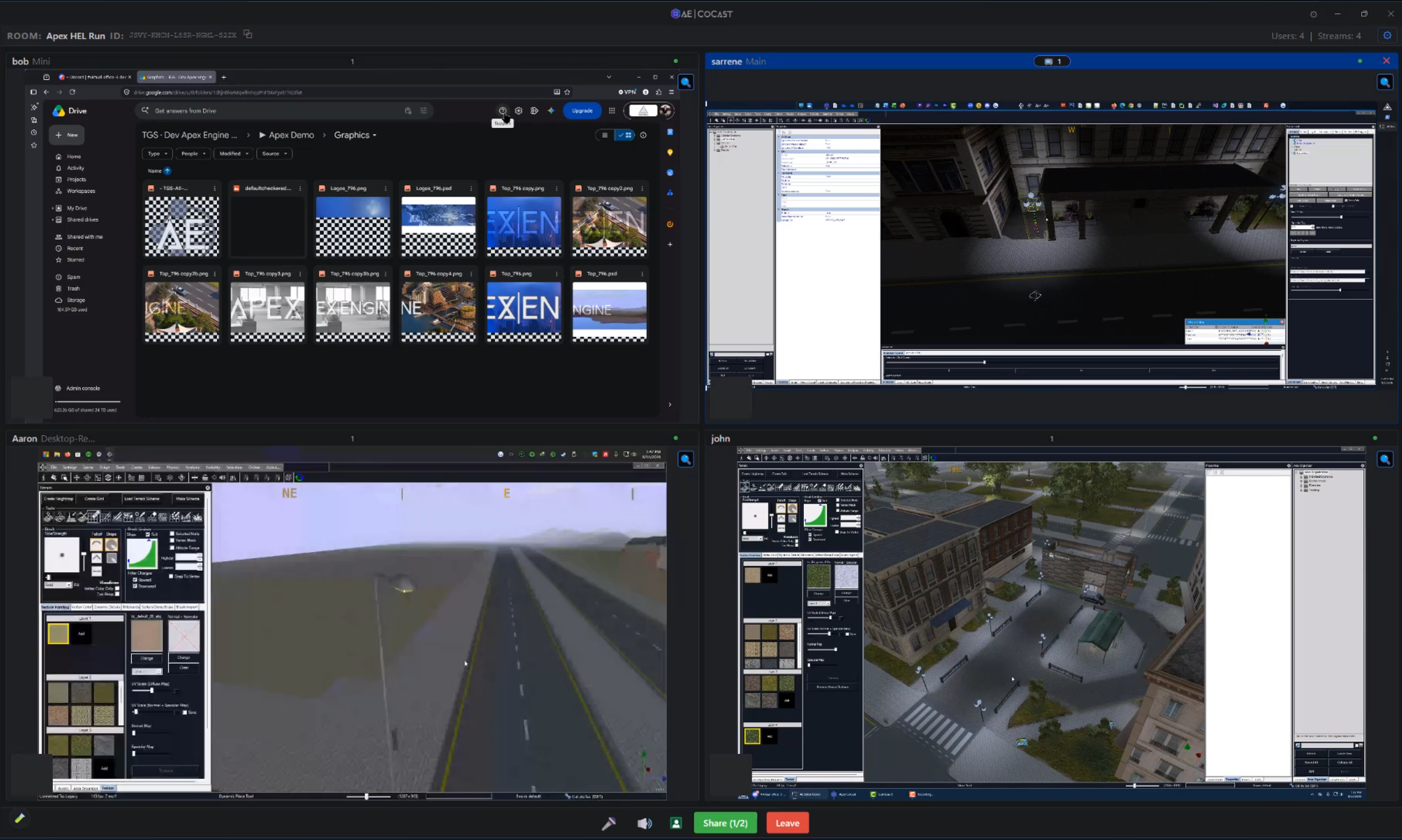The width and height of the screenshot is (1402, 840).
Task: Mute the microphone toggle
Action: [x=608, y=823]
